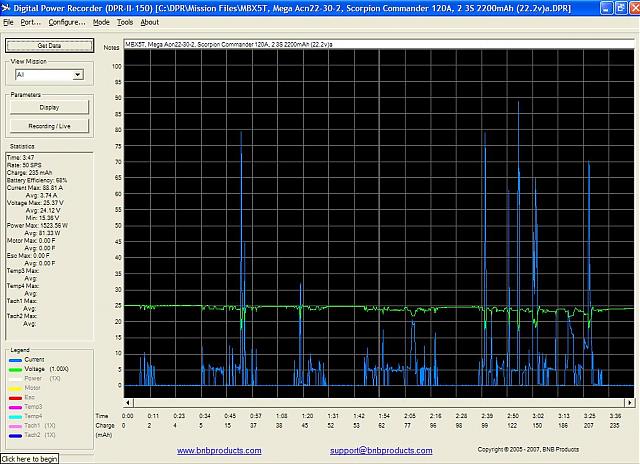Click the Recording / Live button

[48, 126]
